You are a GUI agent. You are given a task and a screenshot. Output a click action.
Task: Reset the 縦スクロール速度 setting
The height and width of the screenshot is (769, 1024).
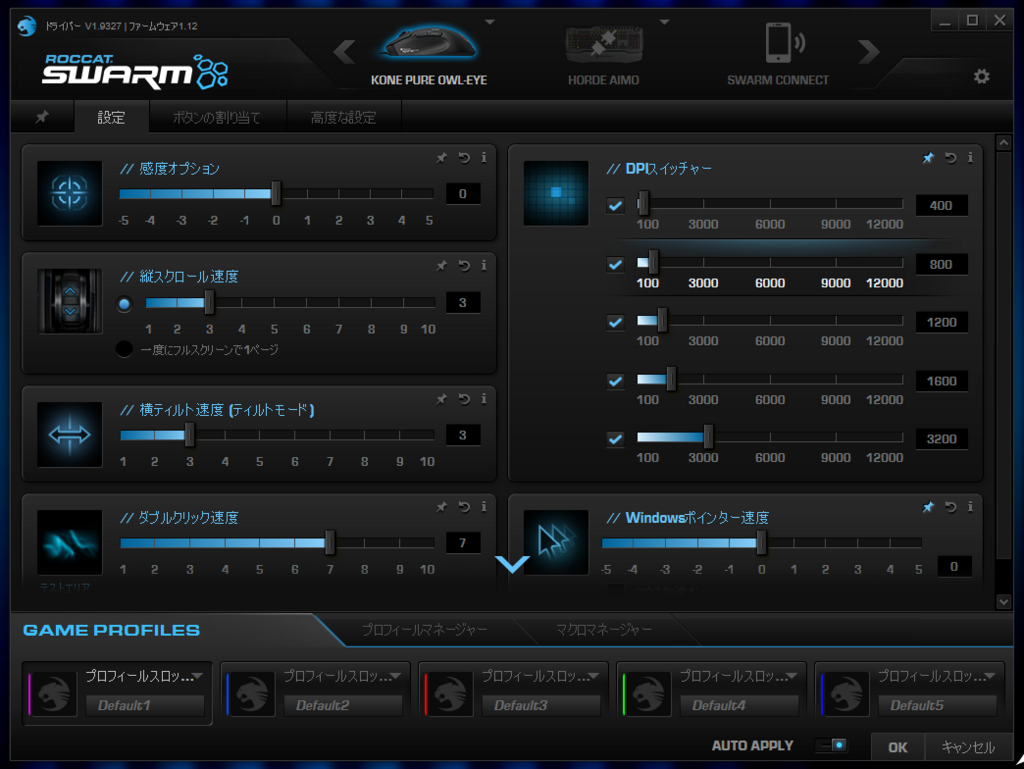point(464,265)
